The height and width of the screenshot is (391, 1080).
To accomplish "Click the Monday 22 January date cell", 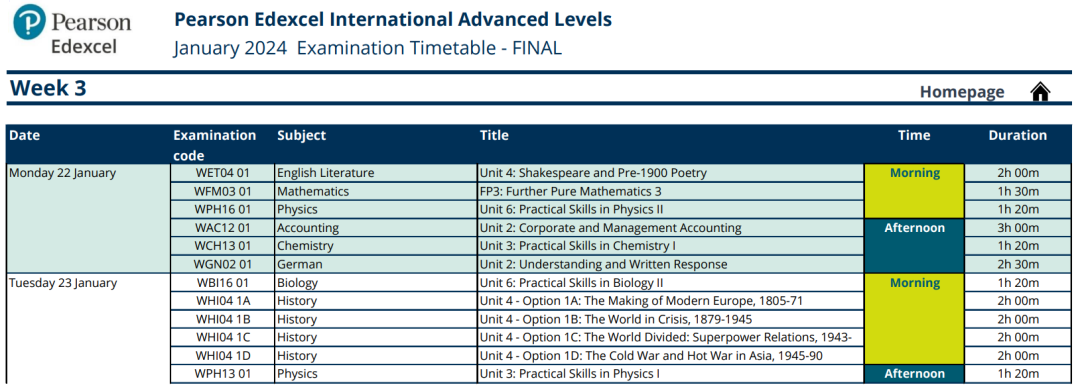I will (x=88, y=218).
